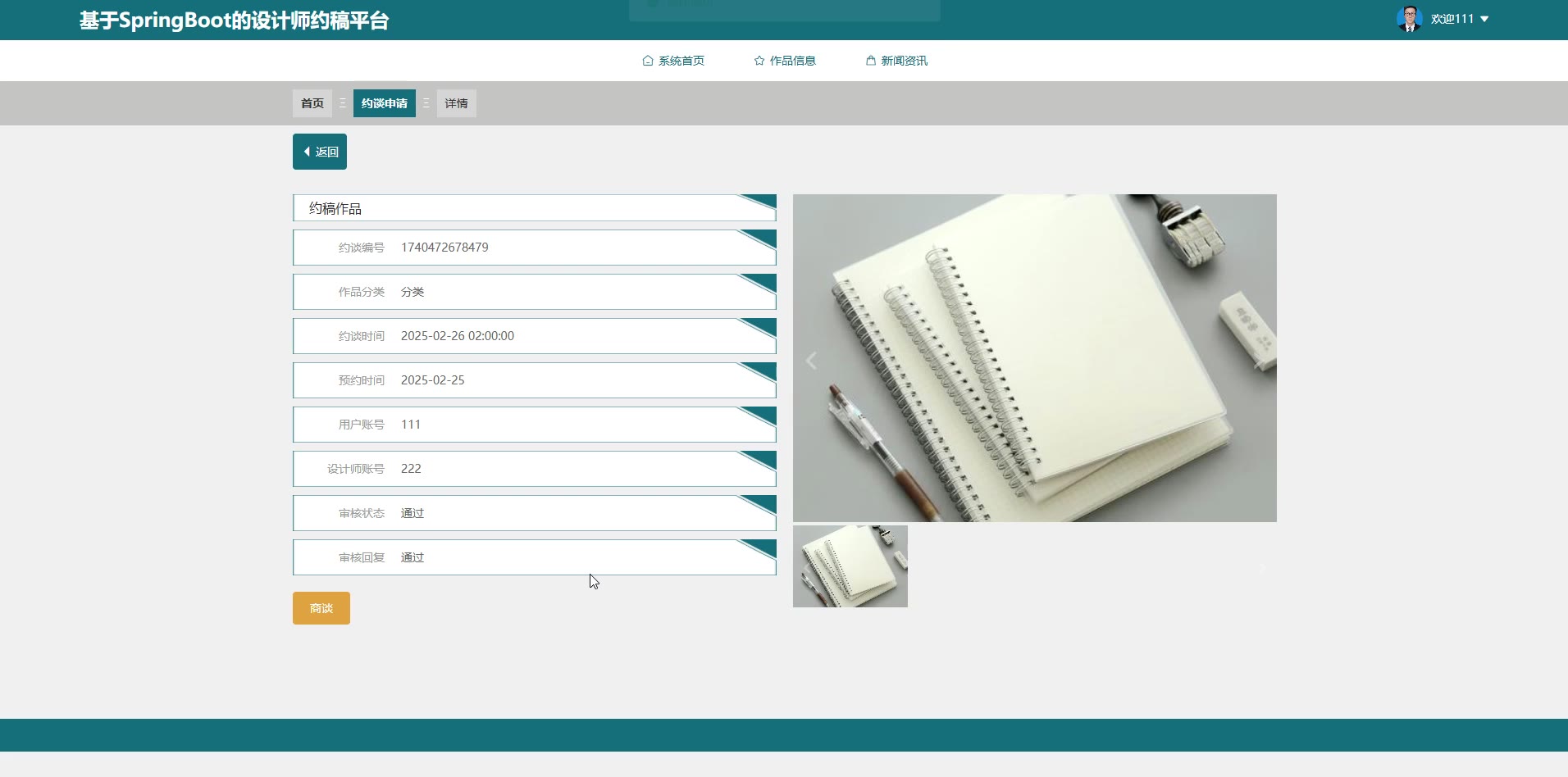
Task: Click the time 2025-02-26 02:00:00
Action: (x=458, y=336)
